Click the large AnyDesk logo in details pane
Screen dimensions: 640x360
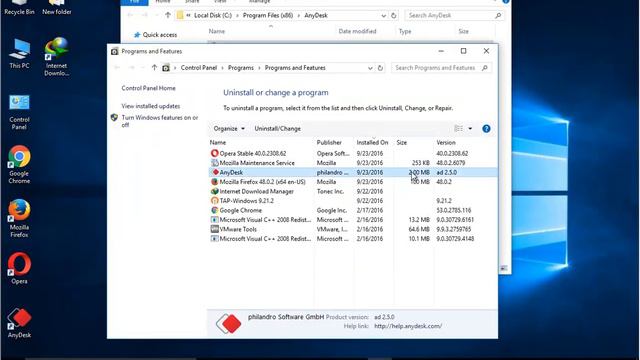[x=229, y=324]
